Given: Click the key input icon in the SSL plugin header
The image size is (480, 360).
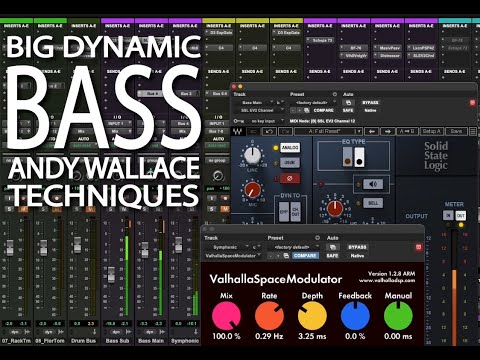Looking at the screenshot, I should [x=238, y=121].
